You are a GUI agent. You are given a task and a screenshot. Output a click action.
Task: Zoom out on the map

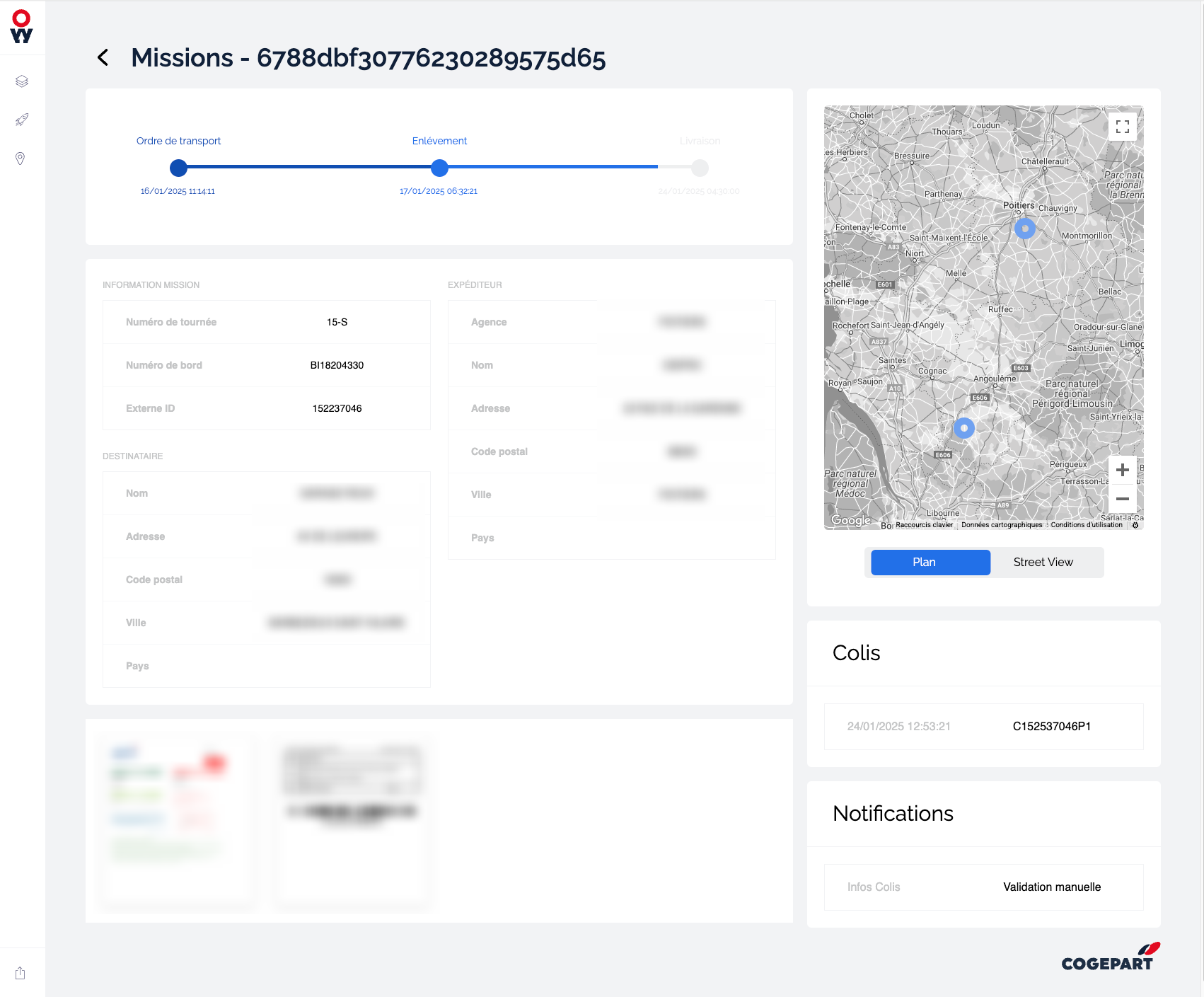coord(1122,499)
